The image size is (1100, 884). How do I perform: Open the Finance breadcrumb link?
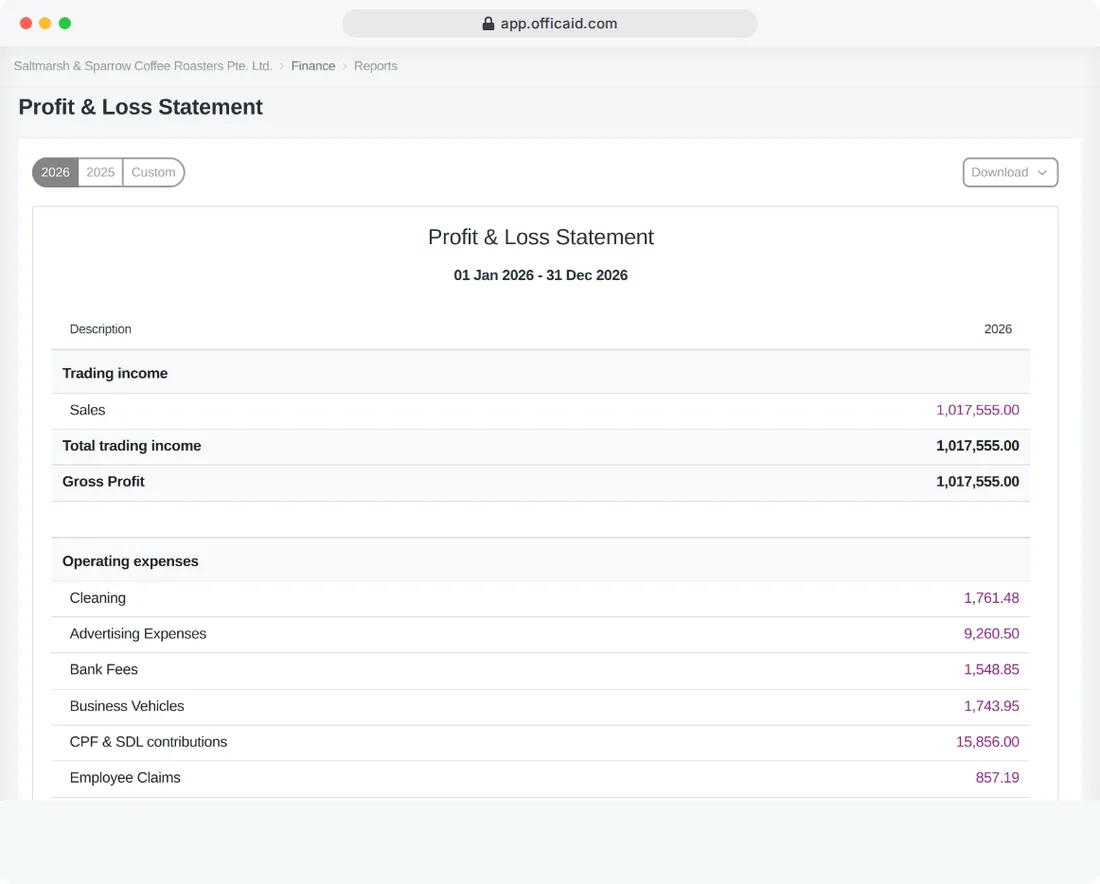[313, 66]
